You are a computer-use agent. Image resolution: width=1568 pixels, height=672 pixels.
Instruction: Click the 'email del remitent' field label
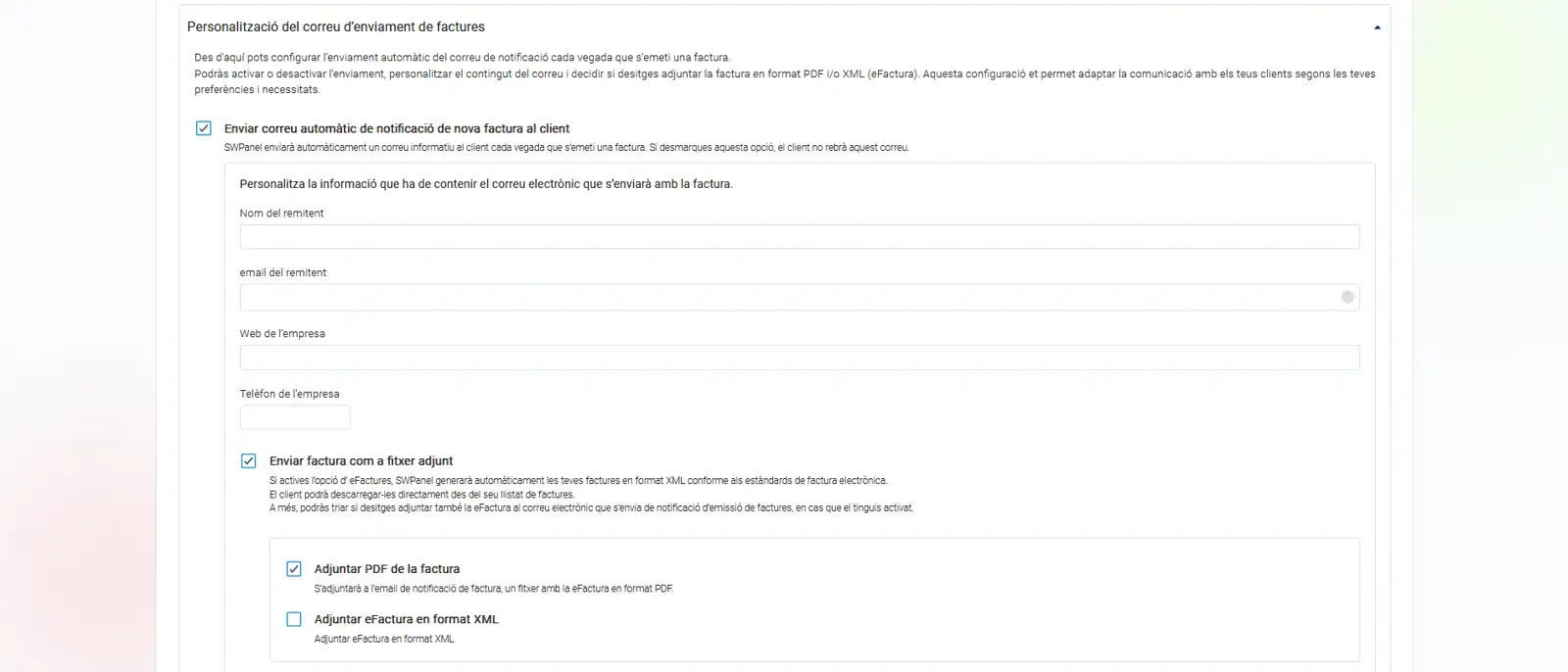pos(283,272)
